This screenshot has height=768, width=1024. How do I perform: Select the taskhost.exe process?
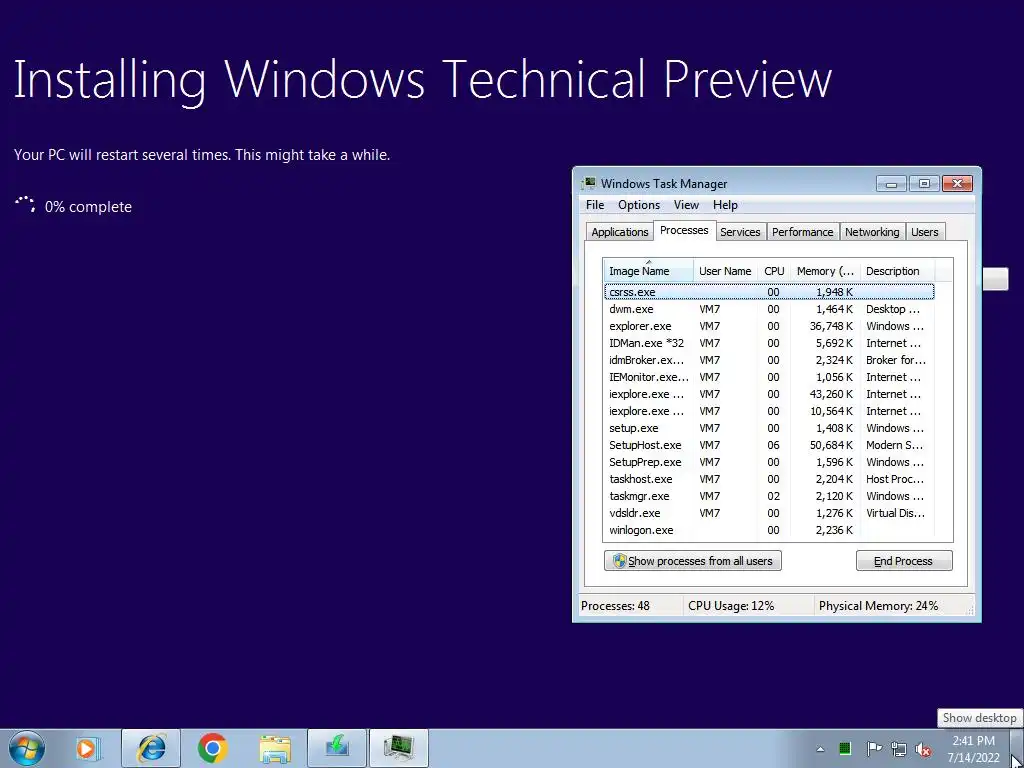[769, 479]
